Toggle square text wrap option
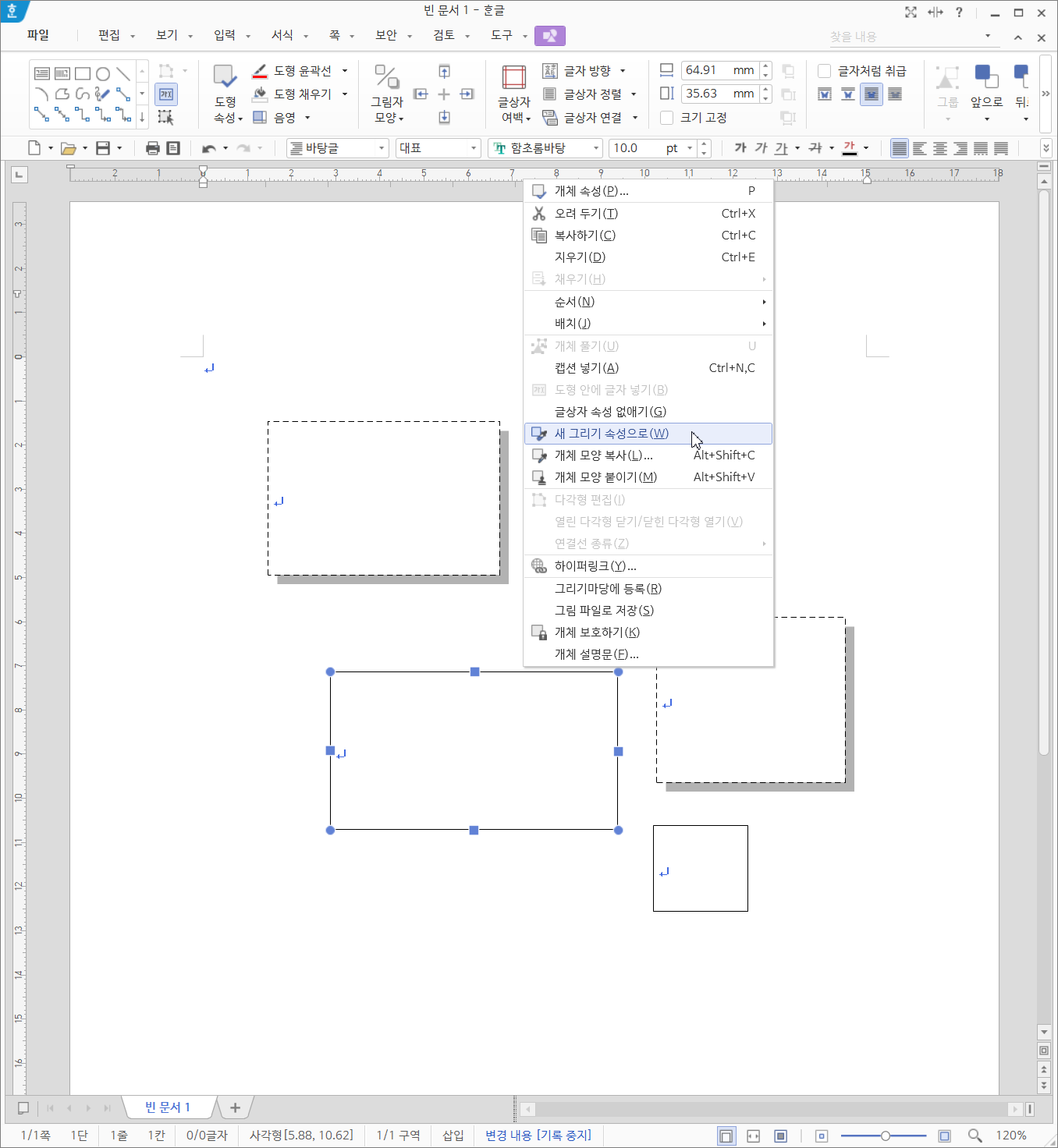1058x1148 pixels. 825,94
